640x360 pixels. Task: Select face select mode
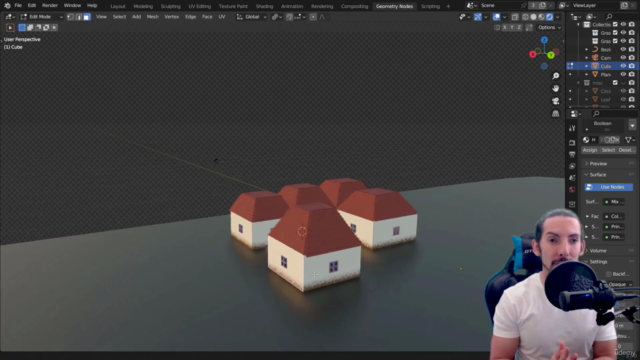pyautogui.click(x=87, y=17)
